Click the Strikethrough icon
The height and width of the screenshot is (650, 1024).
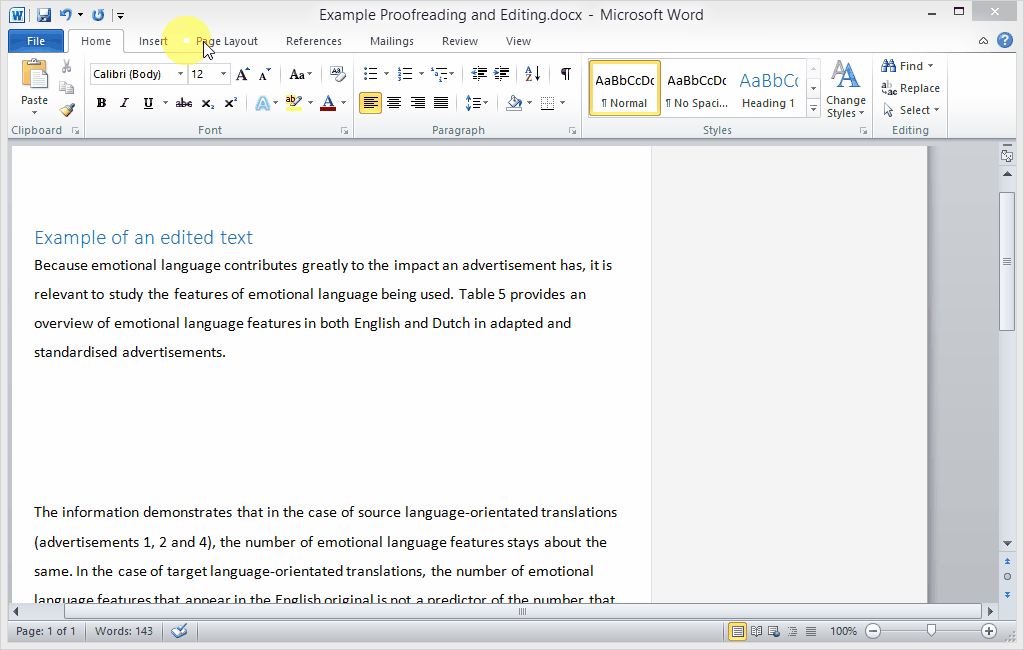(x=184, y=103)
